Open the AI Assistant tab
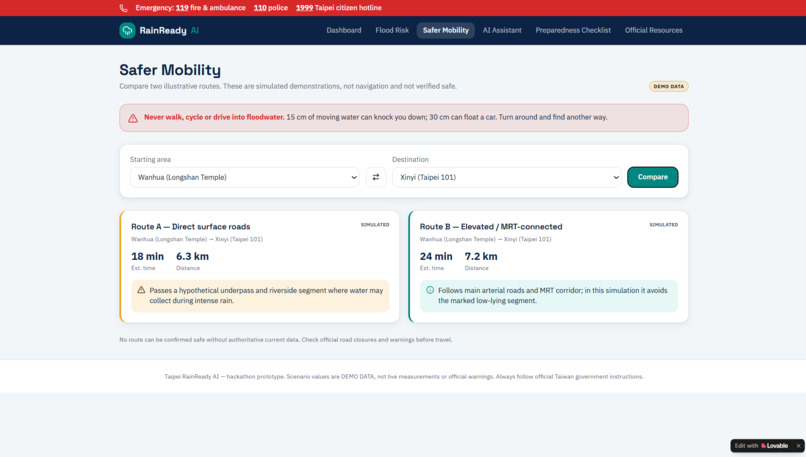The height and width of the screenshot is (457, 806). [502, 30]
